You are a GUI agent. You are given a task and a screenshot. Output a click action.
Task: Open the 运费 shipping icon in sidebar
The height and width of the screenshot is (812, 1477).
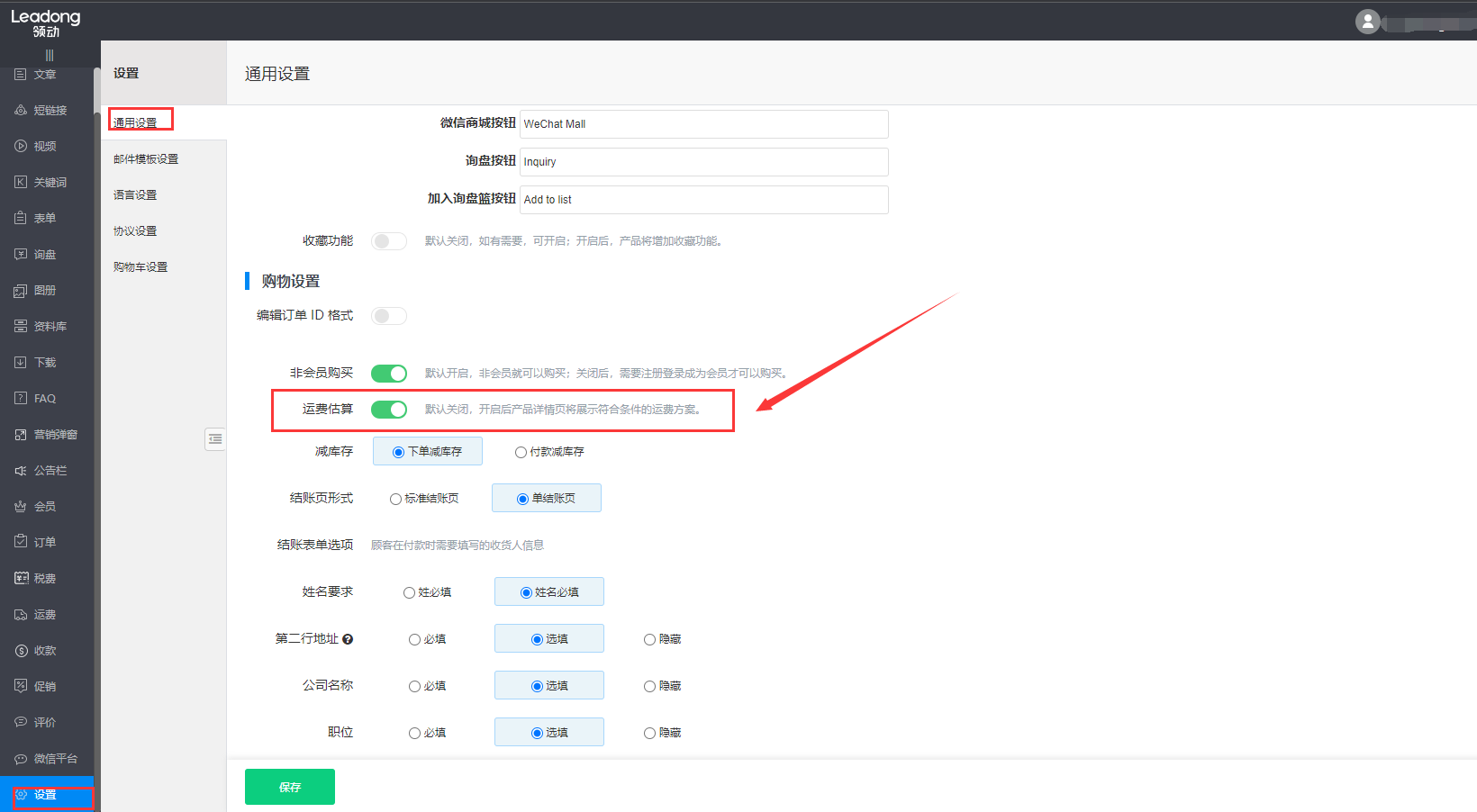click(x=21, y=614)
